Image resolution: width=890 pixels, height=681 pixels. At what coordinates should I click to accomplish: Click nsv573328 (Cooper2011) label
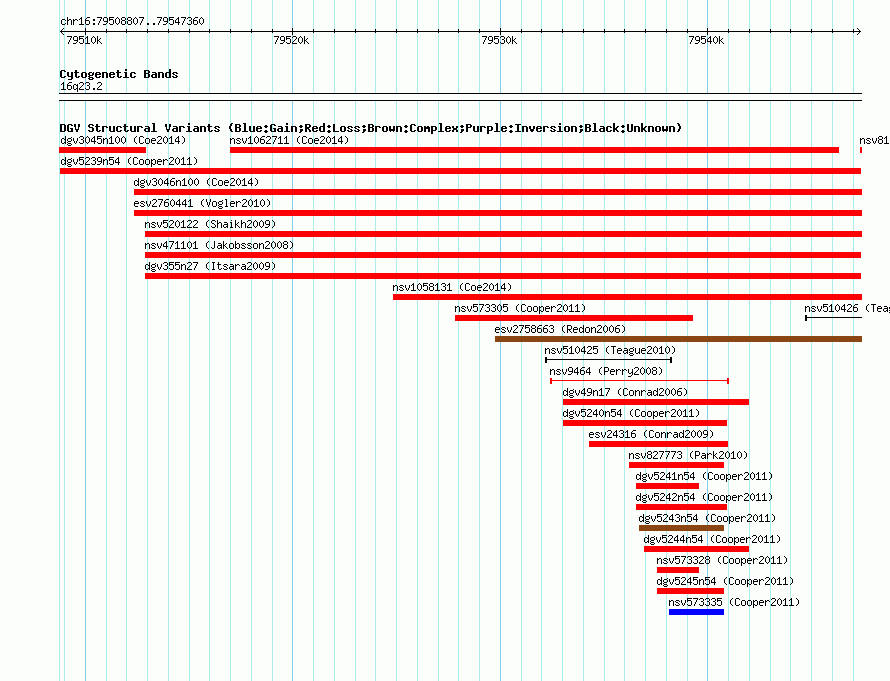tap(722, 560)
